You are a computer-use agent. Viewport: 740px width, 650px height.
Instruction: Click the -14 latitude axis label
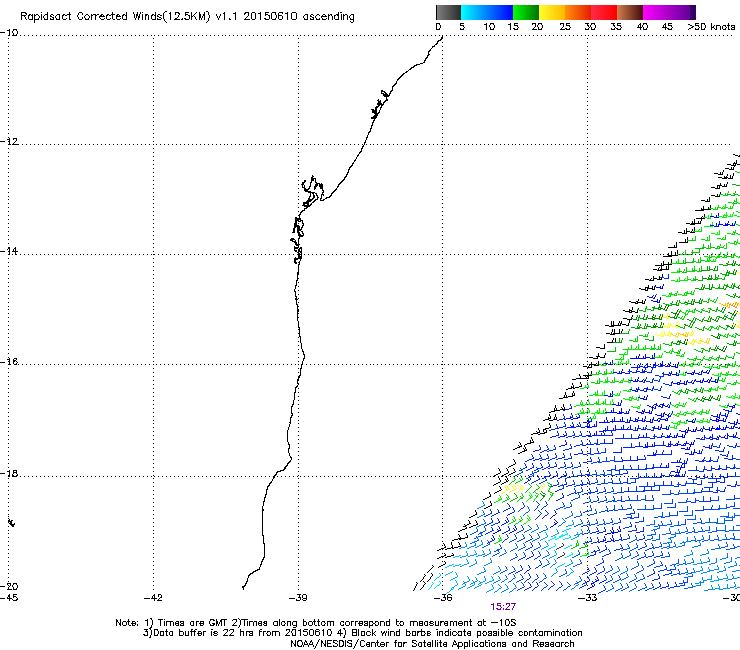9,251
